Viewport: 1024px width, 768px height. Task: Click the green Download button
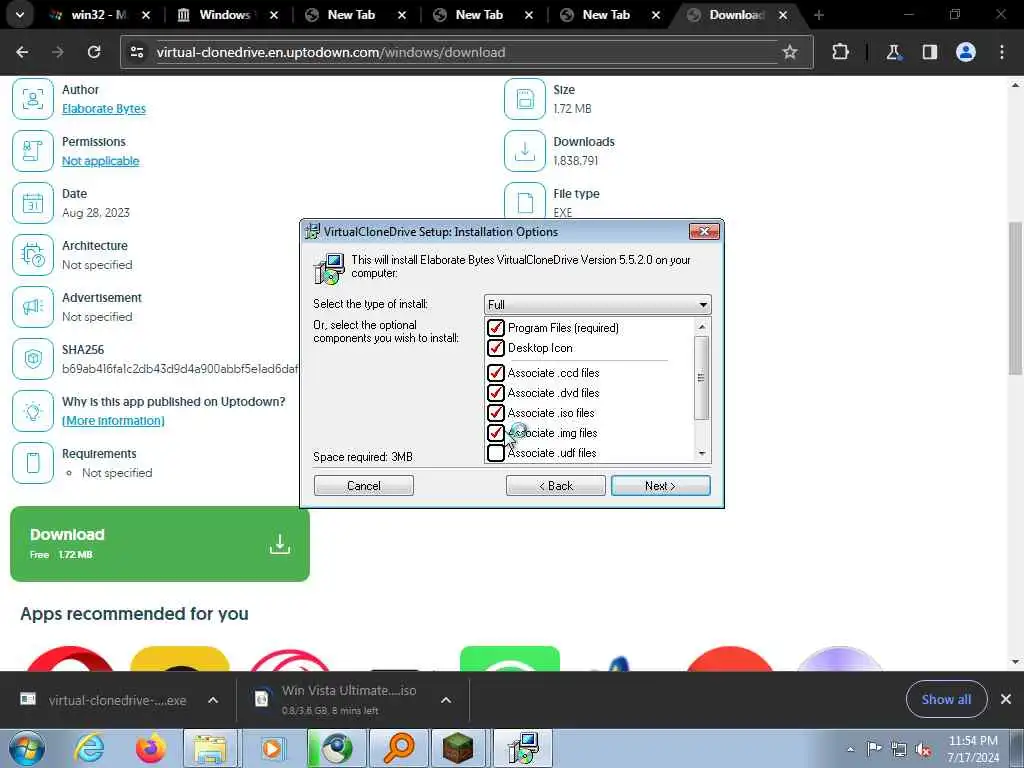coord(160,544)
